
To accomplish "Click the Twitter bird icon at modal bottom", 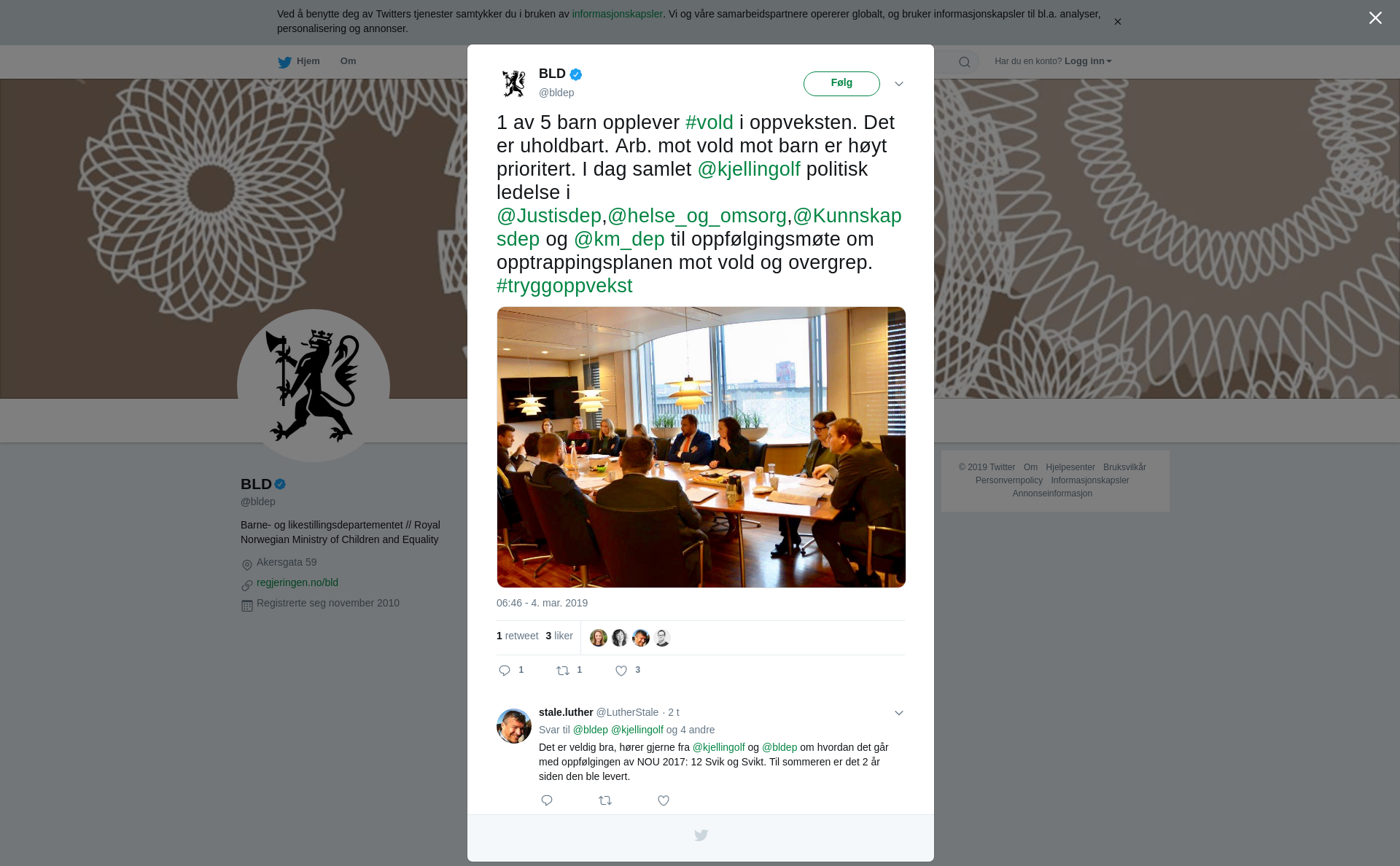I will tap(701, 835).
